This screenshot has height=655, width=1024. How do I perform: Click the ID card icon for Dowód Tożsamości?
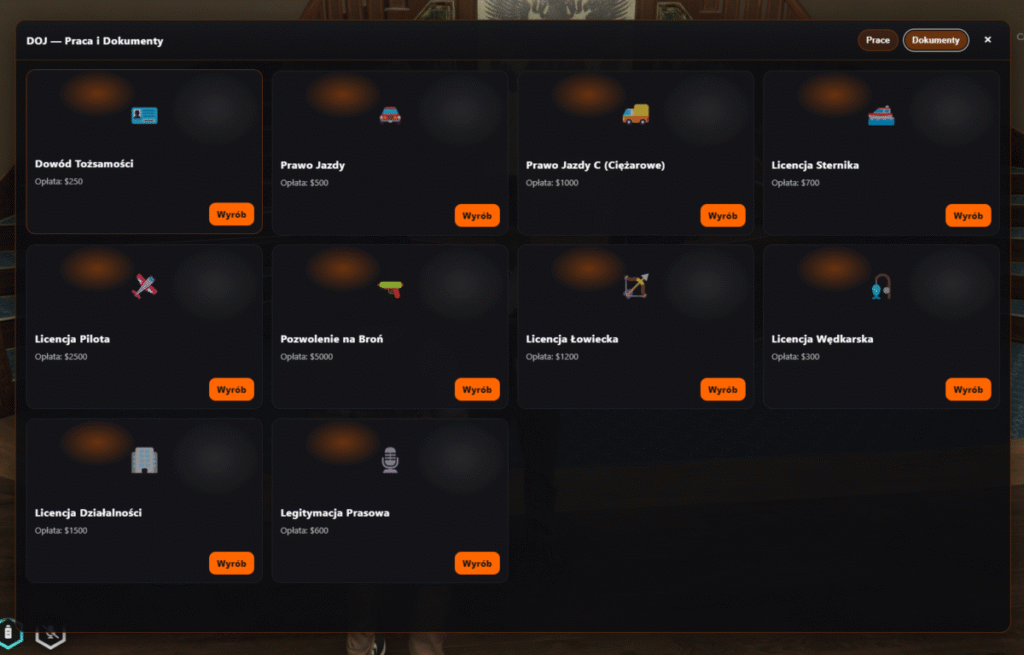click(x=144, y=116)
